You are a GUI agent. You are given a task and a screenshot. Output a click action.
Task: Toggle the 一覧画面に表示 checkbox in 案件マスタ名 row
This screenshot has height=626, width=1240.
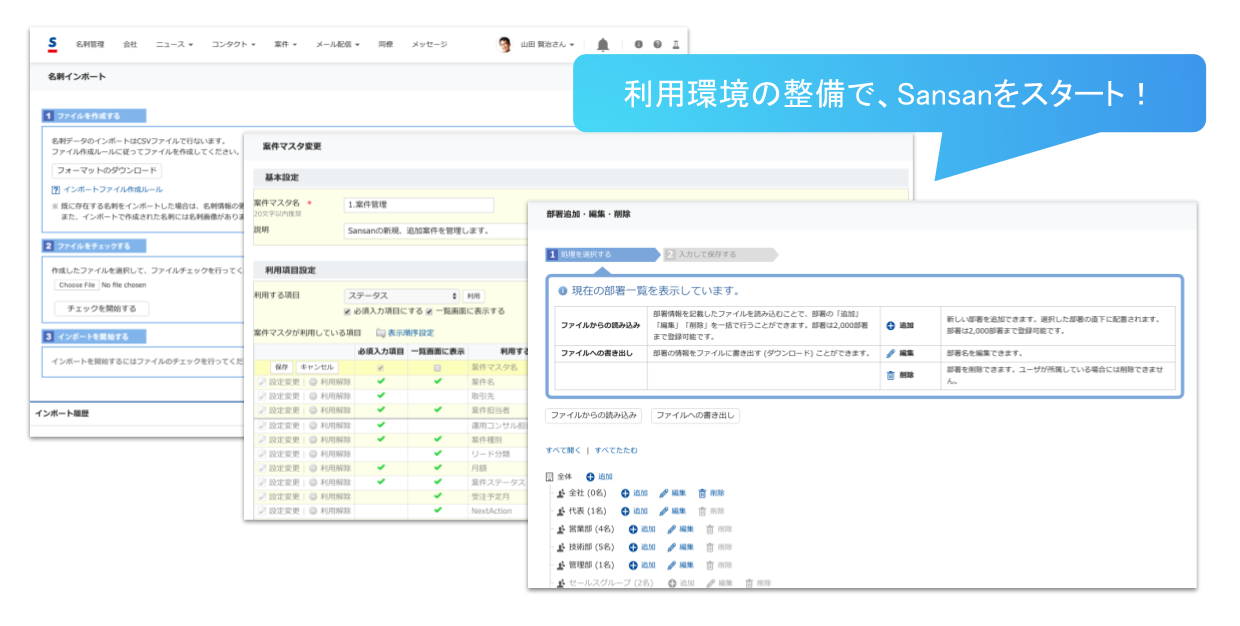pos(437,368)
